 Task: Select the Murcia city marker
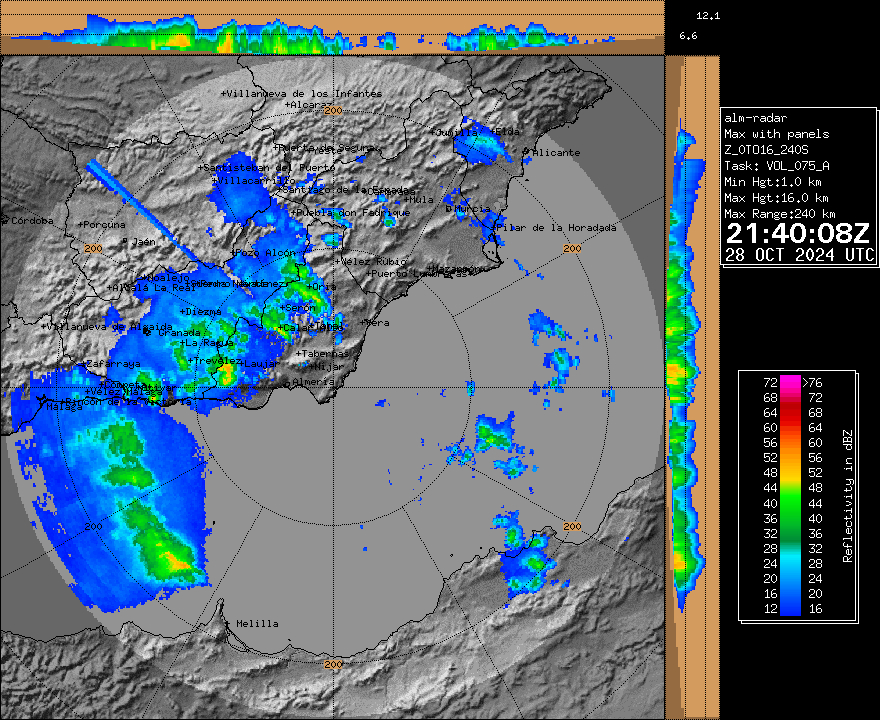pyautogui.click(x=449, y=209)
